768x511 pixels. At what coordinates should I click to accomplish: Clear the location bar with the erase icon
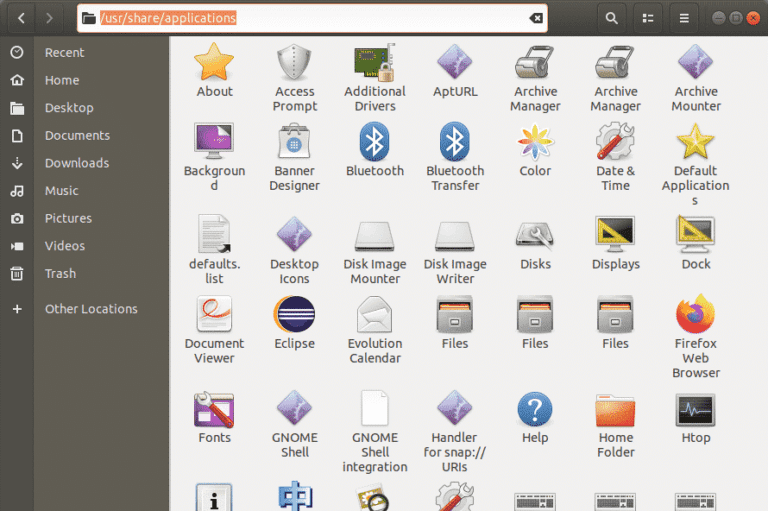(x=536, y=18)
